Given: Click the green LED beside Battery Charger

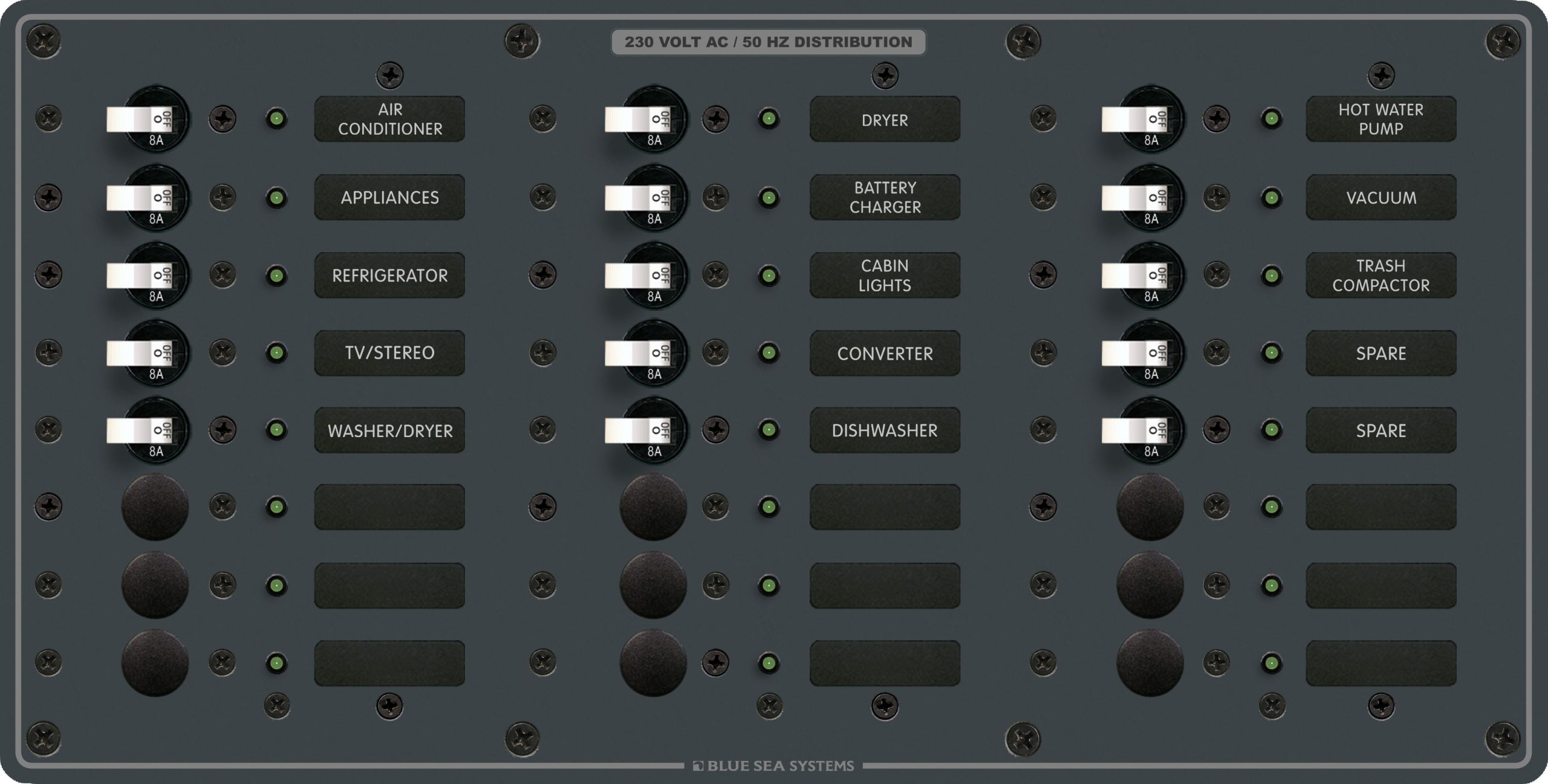Looking at the screenshot, I should click(769, 198).
